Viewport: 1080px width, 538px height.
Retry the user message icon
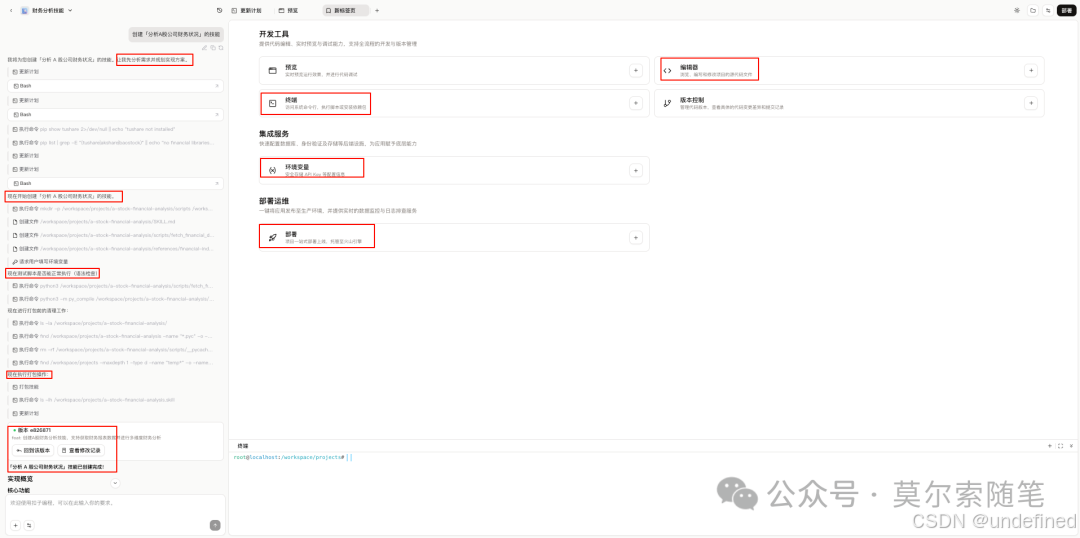point(220,48)
